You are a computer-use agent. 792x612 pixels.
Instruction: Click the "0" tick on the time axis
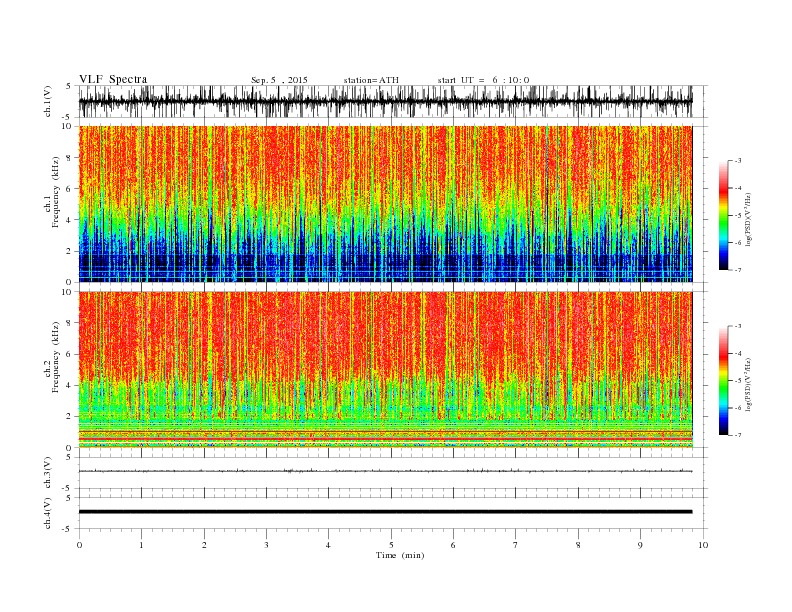(79, 545)
